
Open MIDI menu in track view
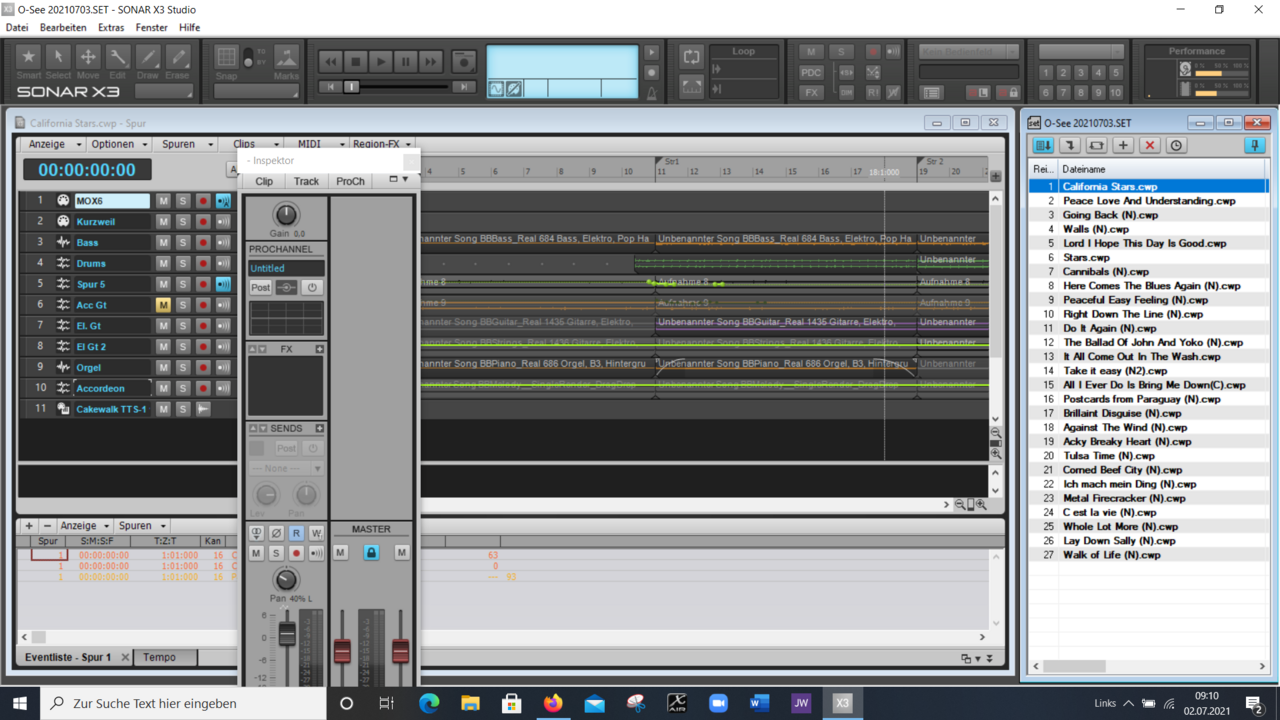(316, 144)
